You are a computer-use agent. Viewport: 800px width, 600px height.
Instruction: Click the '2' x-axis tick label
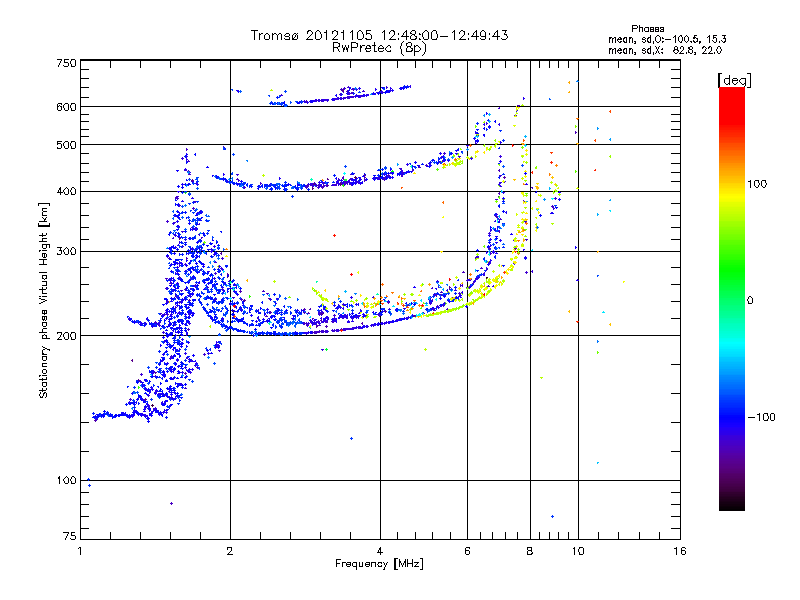point(230,551)
